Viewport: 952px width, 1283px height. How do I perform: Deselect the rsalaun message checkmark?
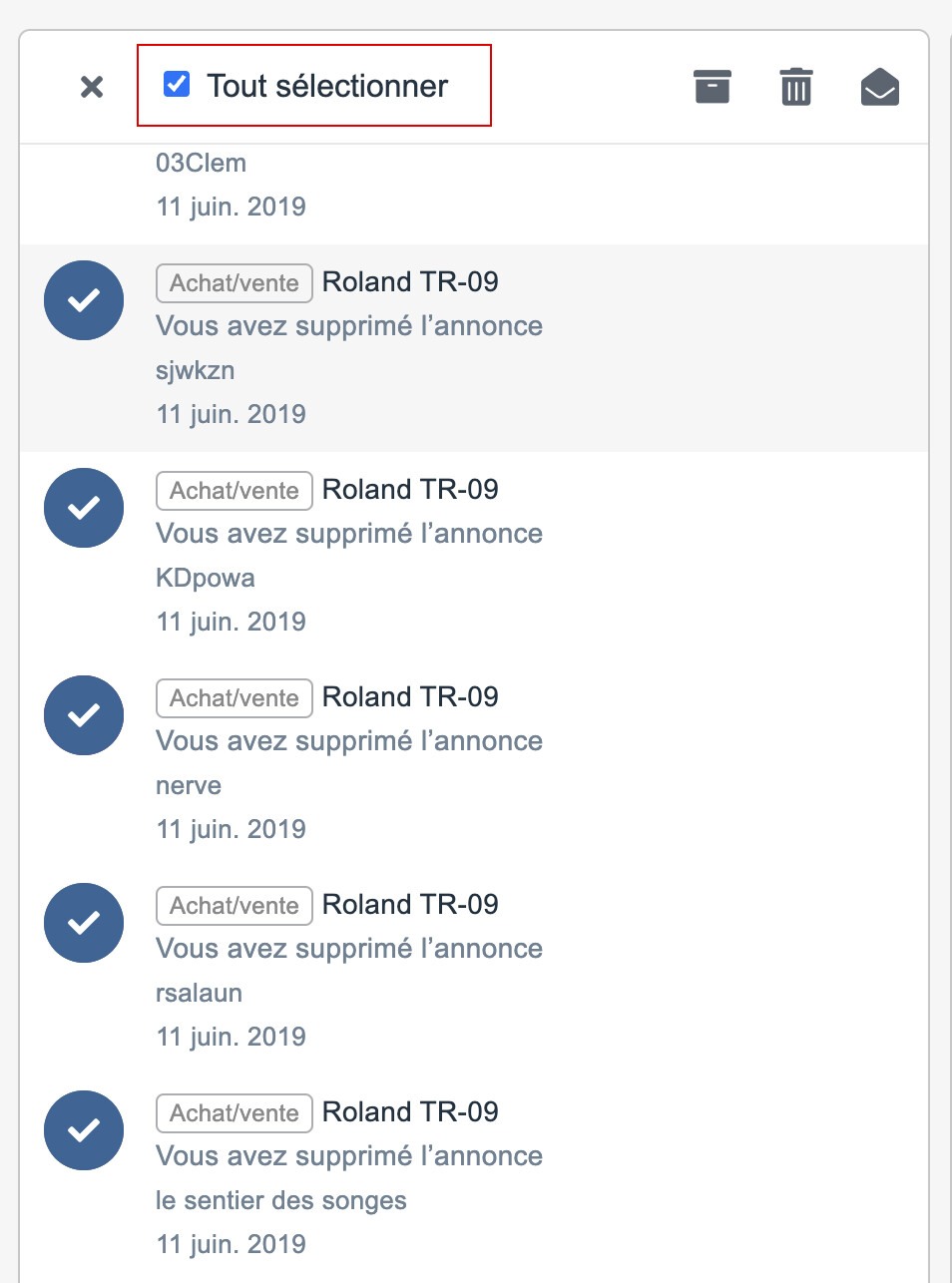click(x=84, y=923)
